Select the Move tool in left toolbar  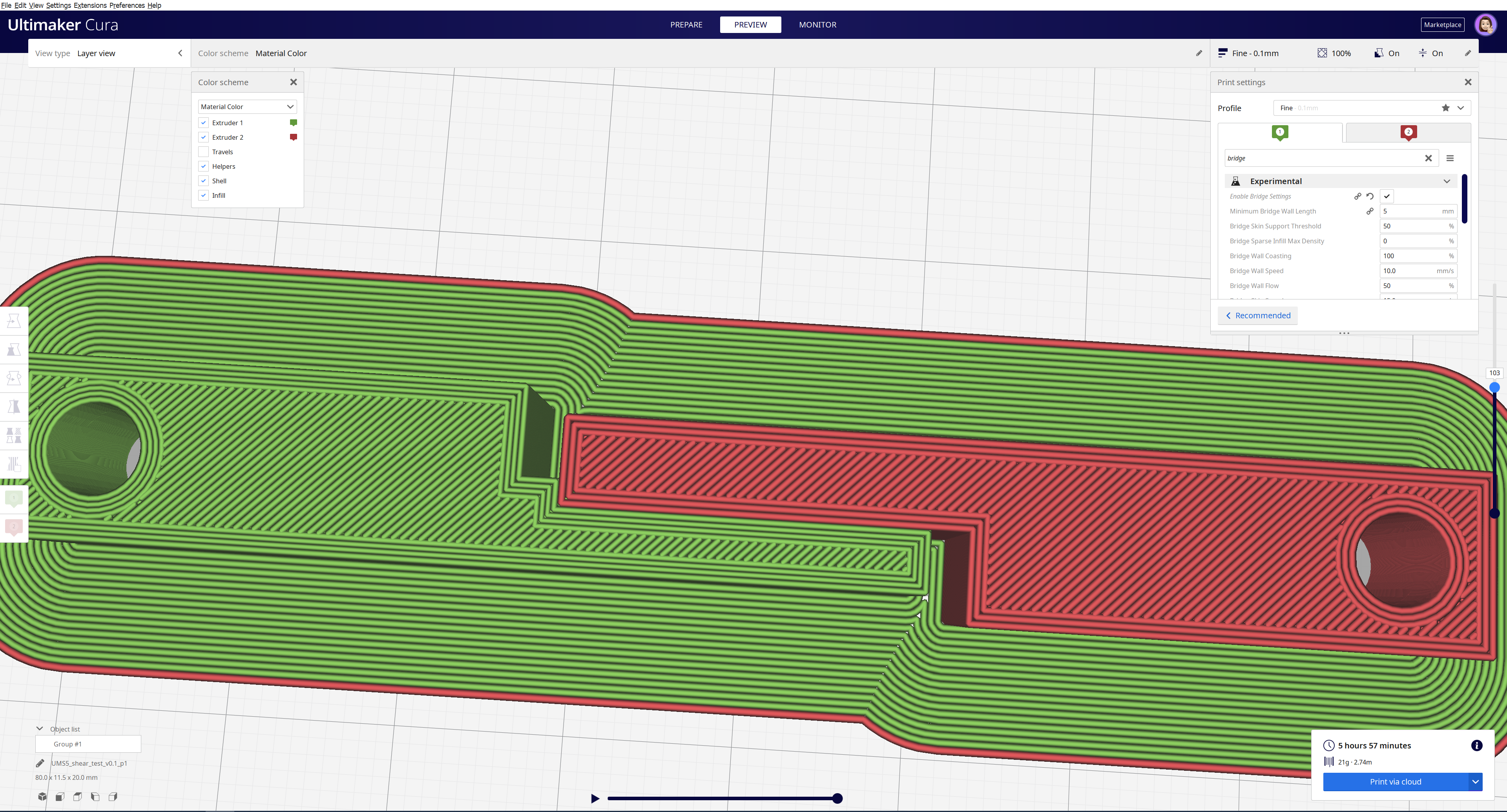click(x=14, y=321)
